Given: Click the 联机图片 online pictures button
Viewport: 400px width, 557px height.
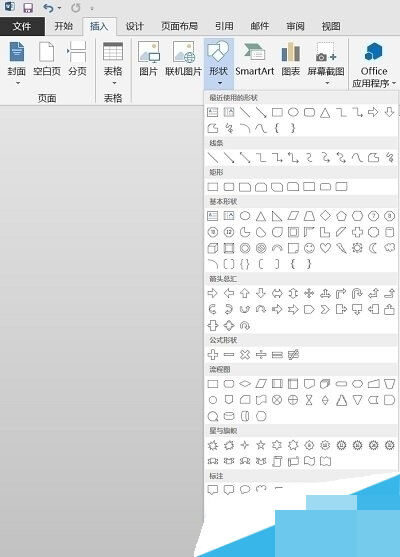Looking at the screenshot, I should (x=183, y=59).
